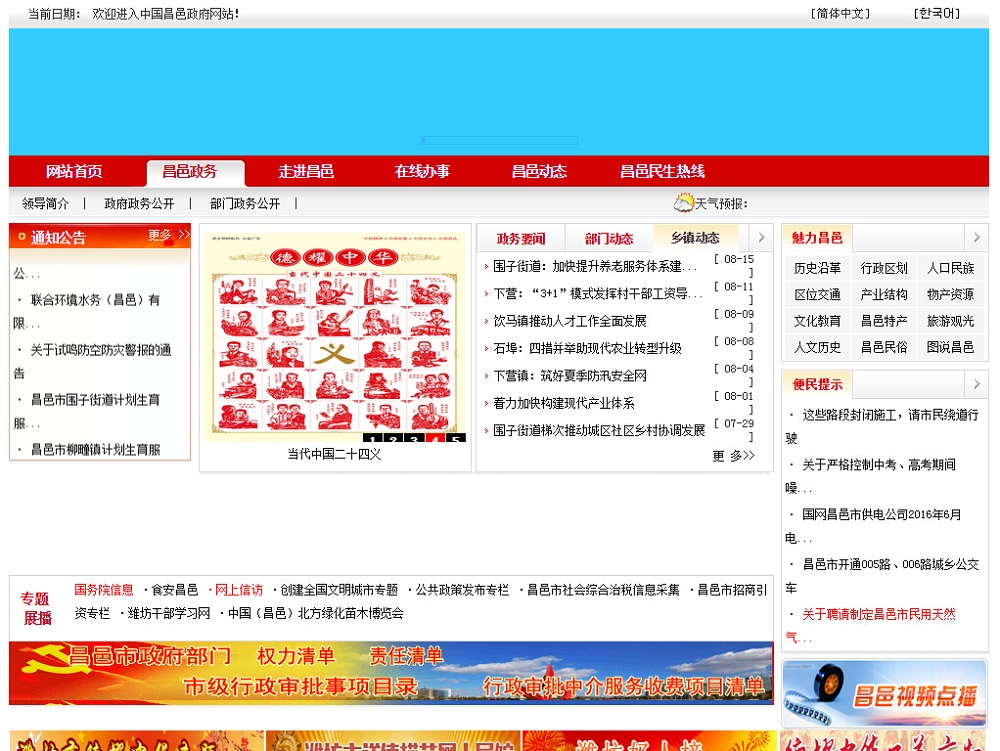Open the 国务院信息 special topic link
1000x751 pixels.
(104, 590)
